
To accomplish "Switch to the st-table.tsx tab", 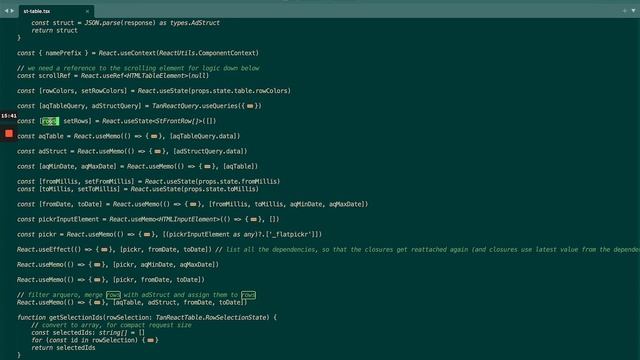I will (x=56, y=11).
